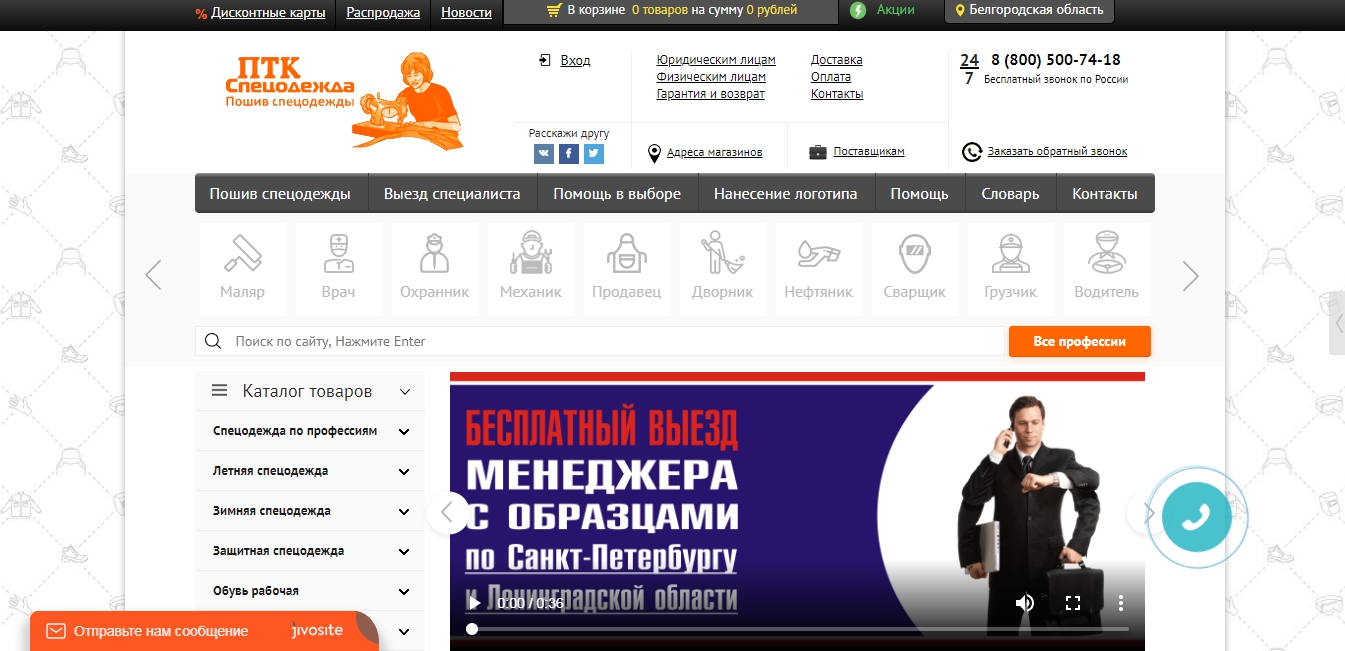
Task: Play the banner video
Action: coord(474,603)
